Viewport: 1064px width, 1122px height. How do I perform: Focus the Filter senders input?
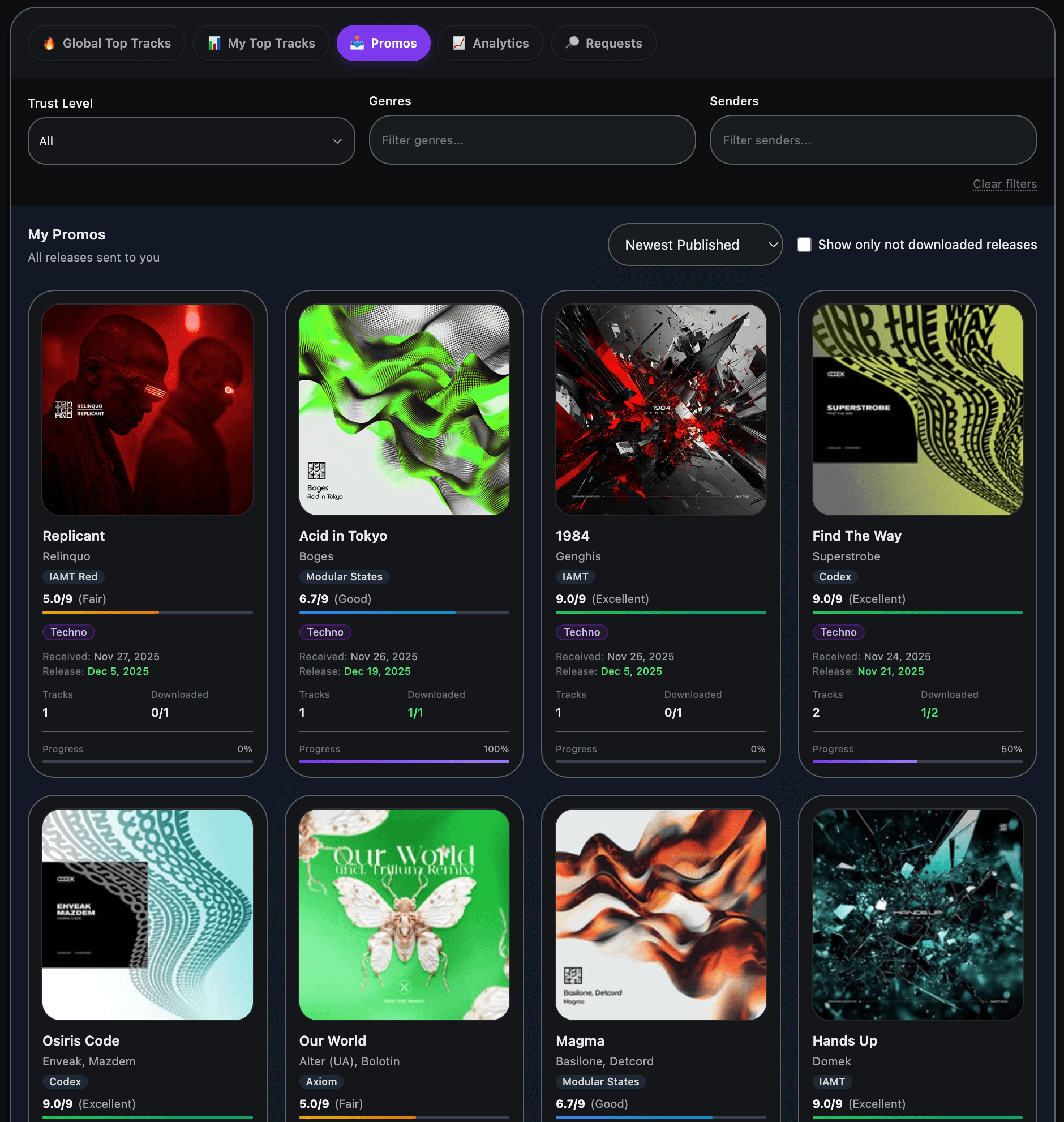872,140
